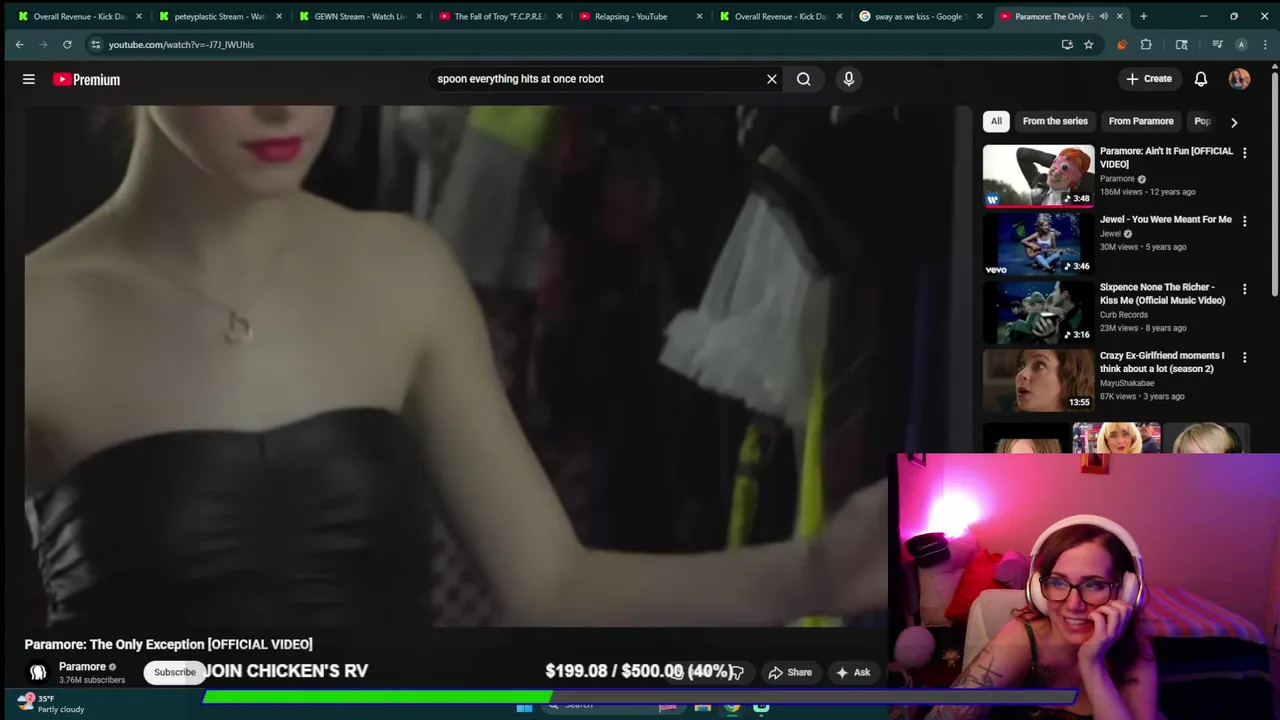Open options menu for 'Kiss Me' video

[1244, 289]
